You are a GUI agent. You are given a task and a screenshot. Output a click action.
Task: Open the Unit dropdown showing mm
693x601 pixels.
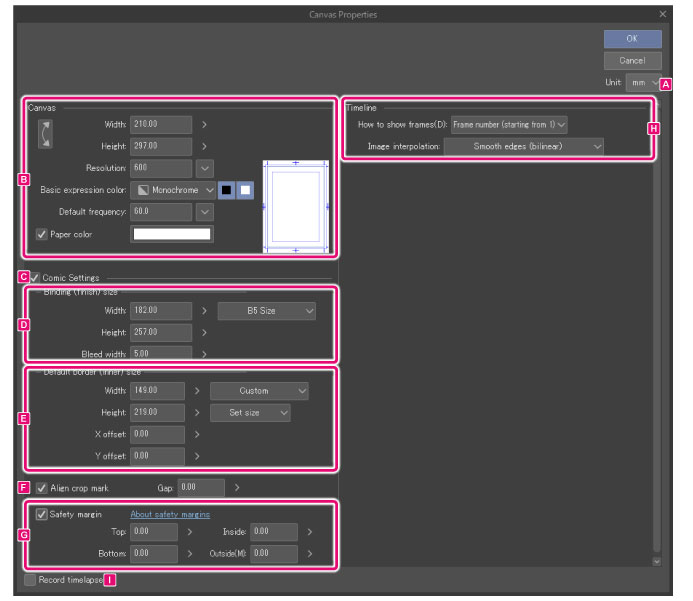pos(643,83)
